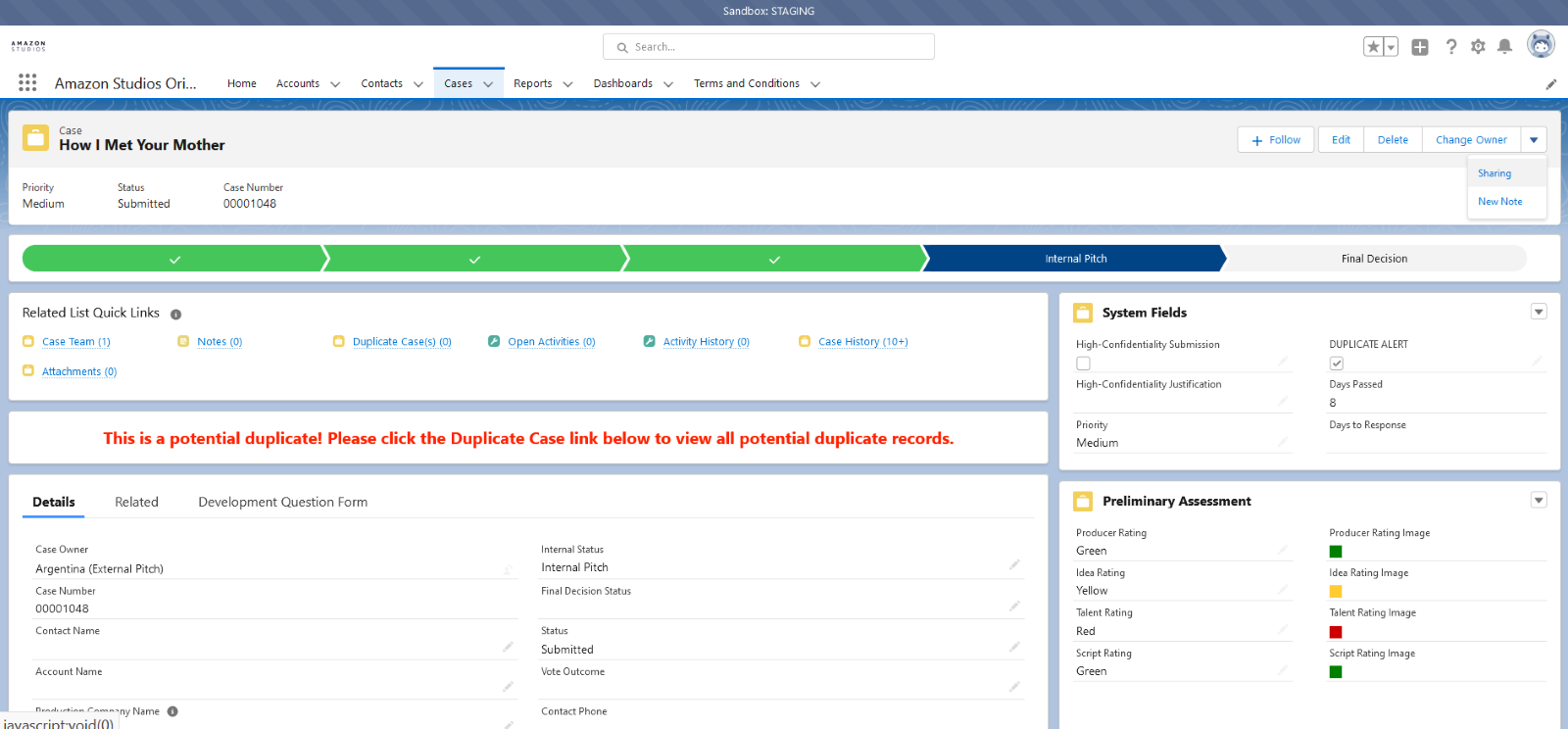Edit Internal Status with its pencil icon

pyautogui.click(x=1014, y=564)
